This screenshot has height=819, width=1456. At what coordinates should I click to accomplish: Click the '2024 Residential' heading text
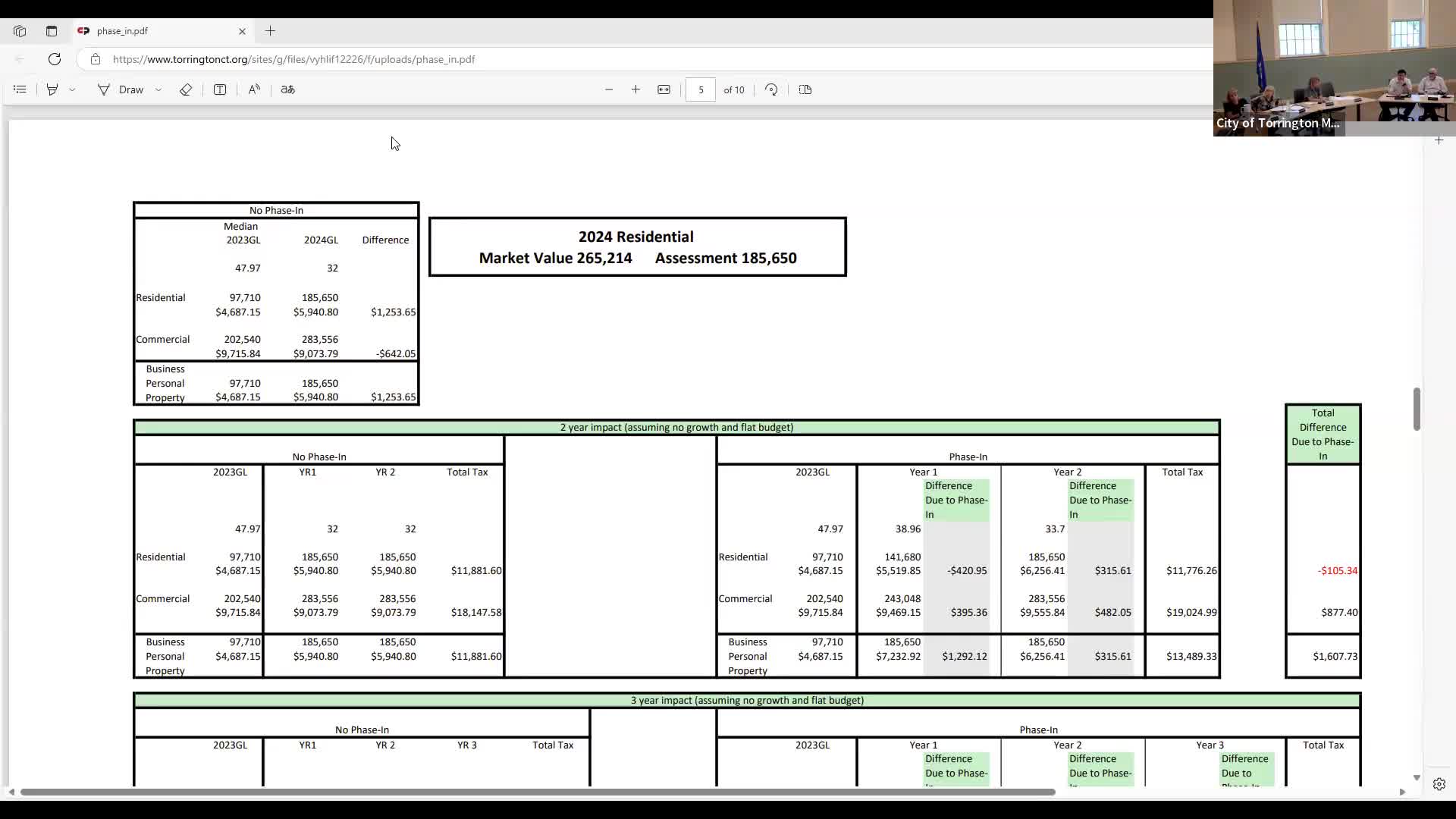point(636,237)
